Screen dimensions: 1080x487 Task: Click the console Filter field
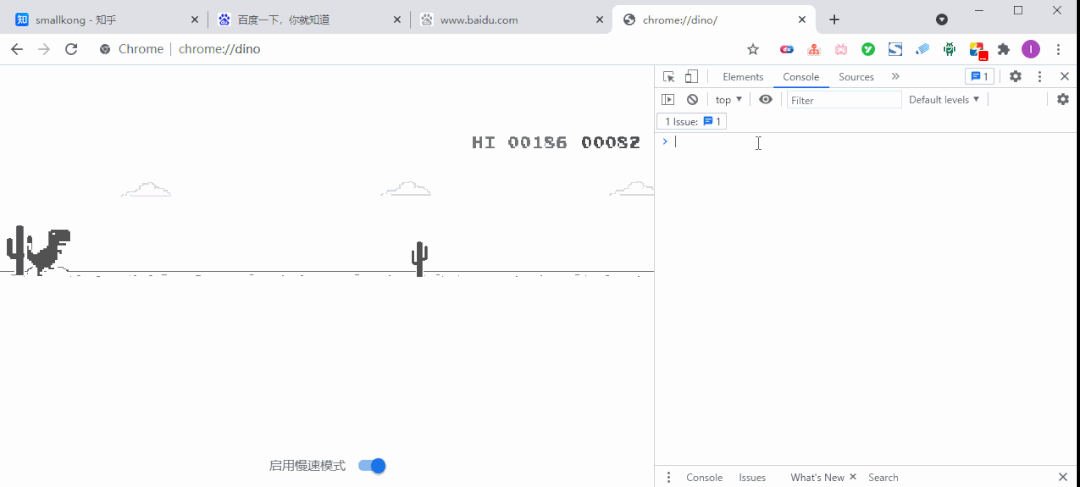coord(844,100)
